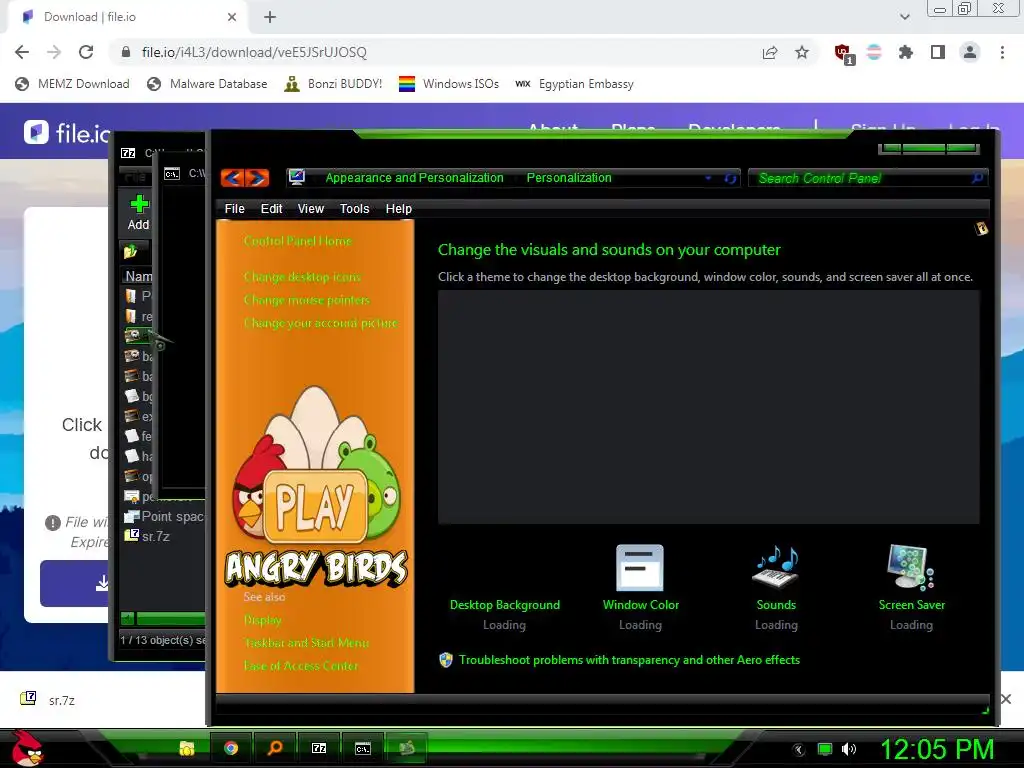Image resolution: width=1024 pixels, height=768 pixels.
Task: Click the search magnifier in Control Panel
Action: 977,178
